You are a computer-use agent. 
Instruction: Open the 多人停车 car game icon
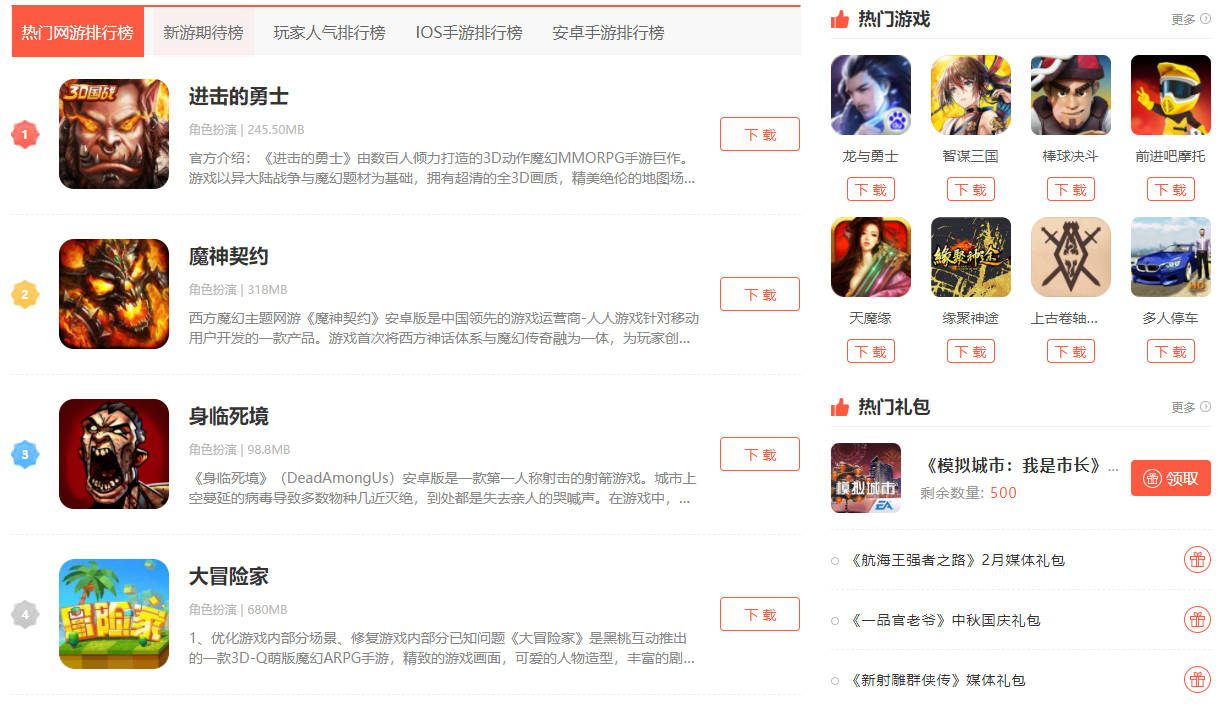pyautogui.click(x=1171, y=257)
